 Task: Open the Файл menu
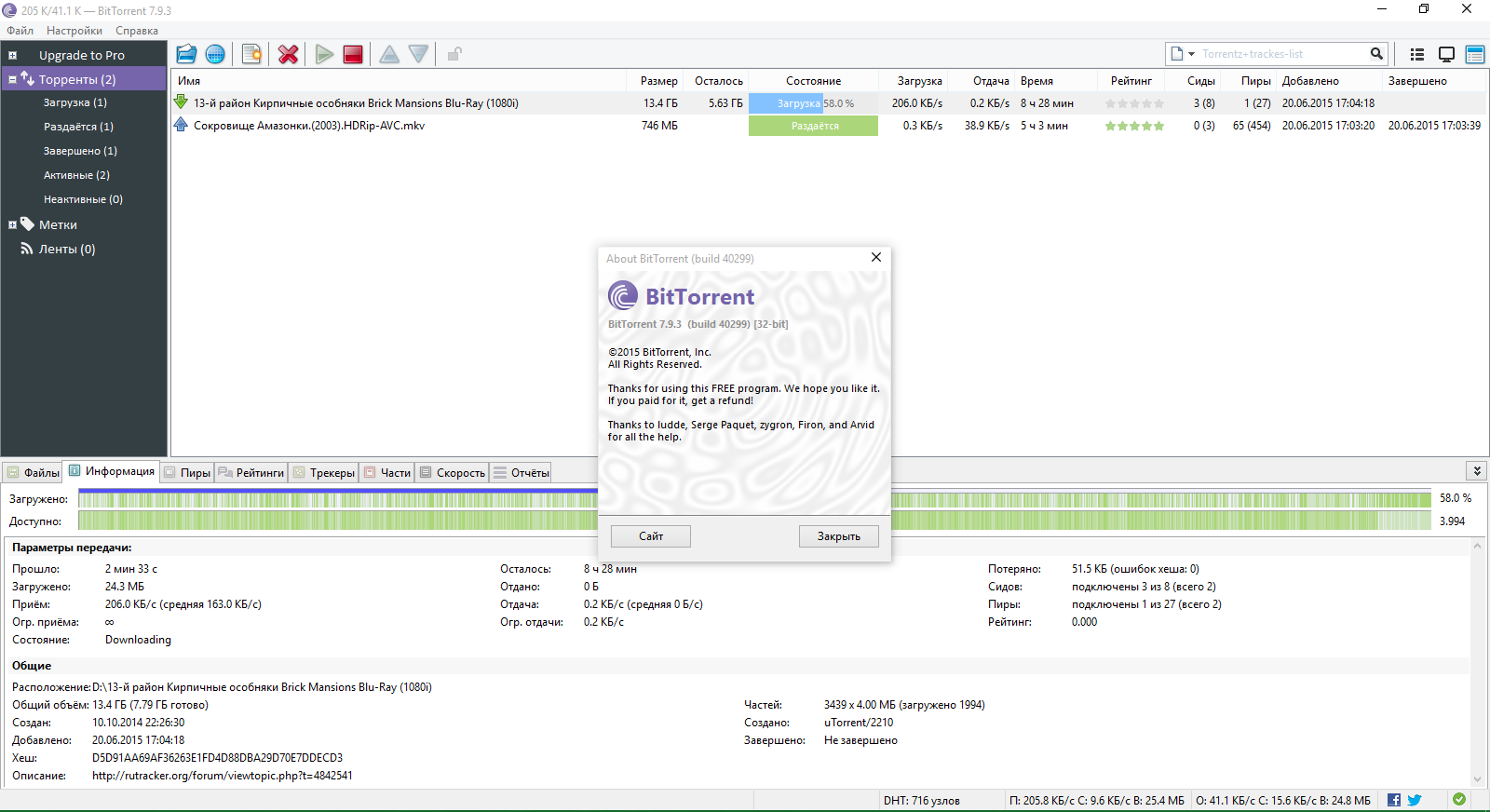(x=20, y=31)
